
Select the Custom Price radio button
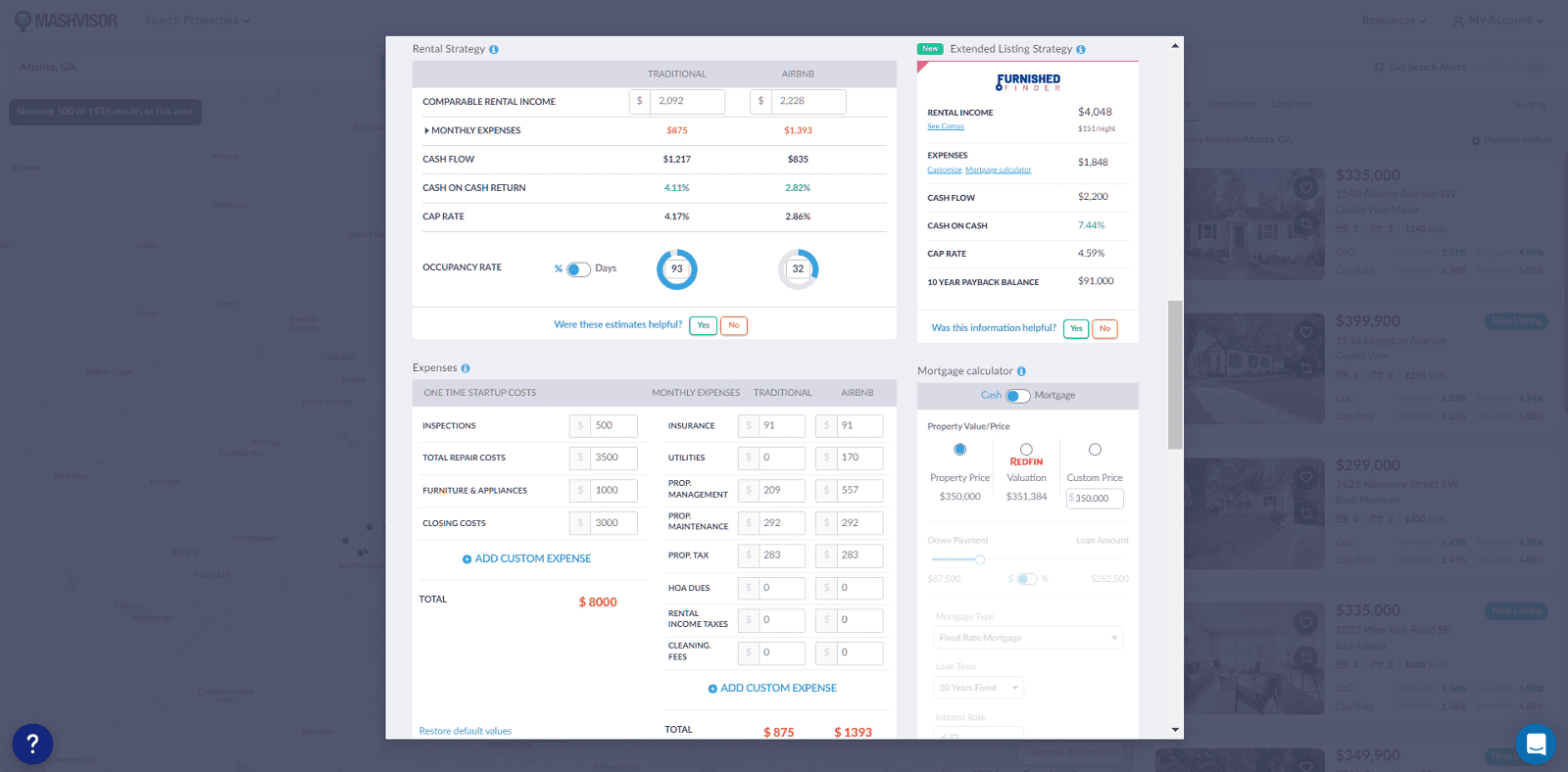pos(1095,450)
